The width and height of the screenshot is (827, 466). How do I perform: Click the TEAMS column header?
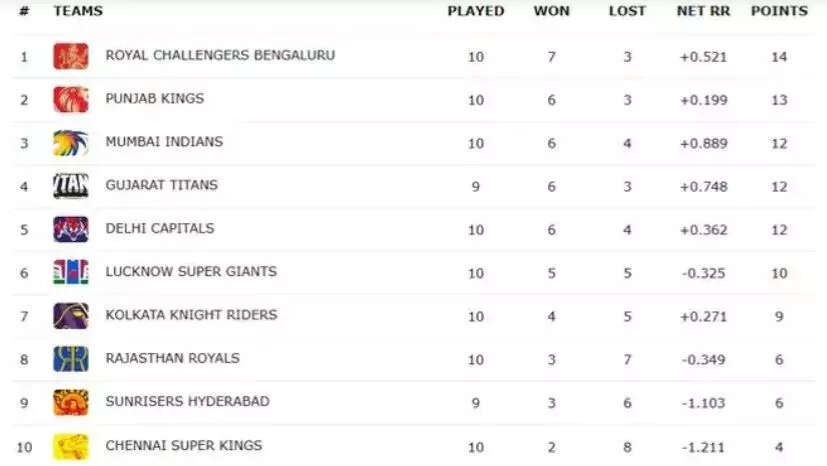(78, 11)
